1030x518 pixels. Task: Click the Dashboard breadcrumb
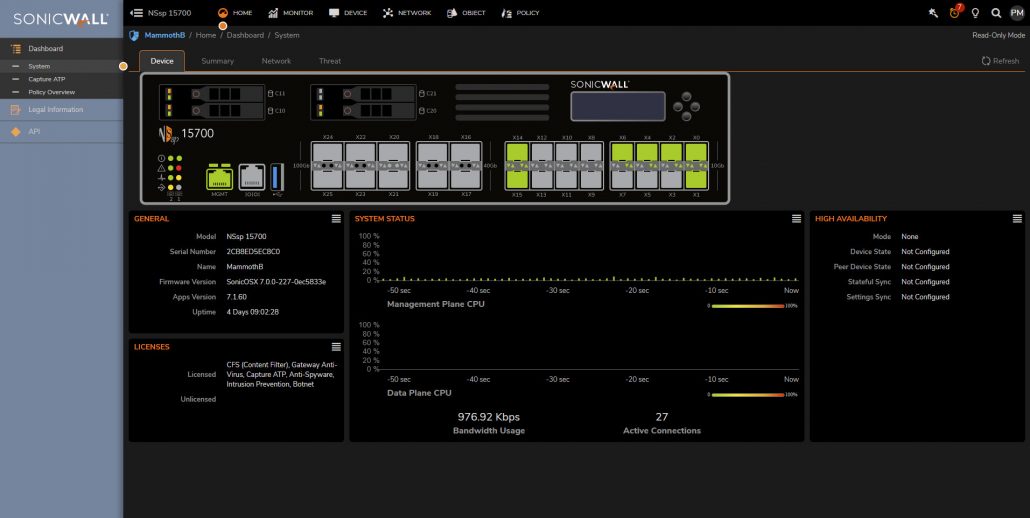[245, 35]
